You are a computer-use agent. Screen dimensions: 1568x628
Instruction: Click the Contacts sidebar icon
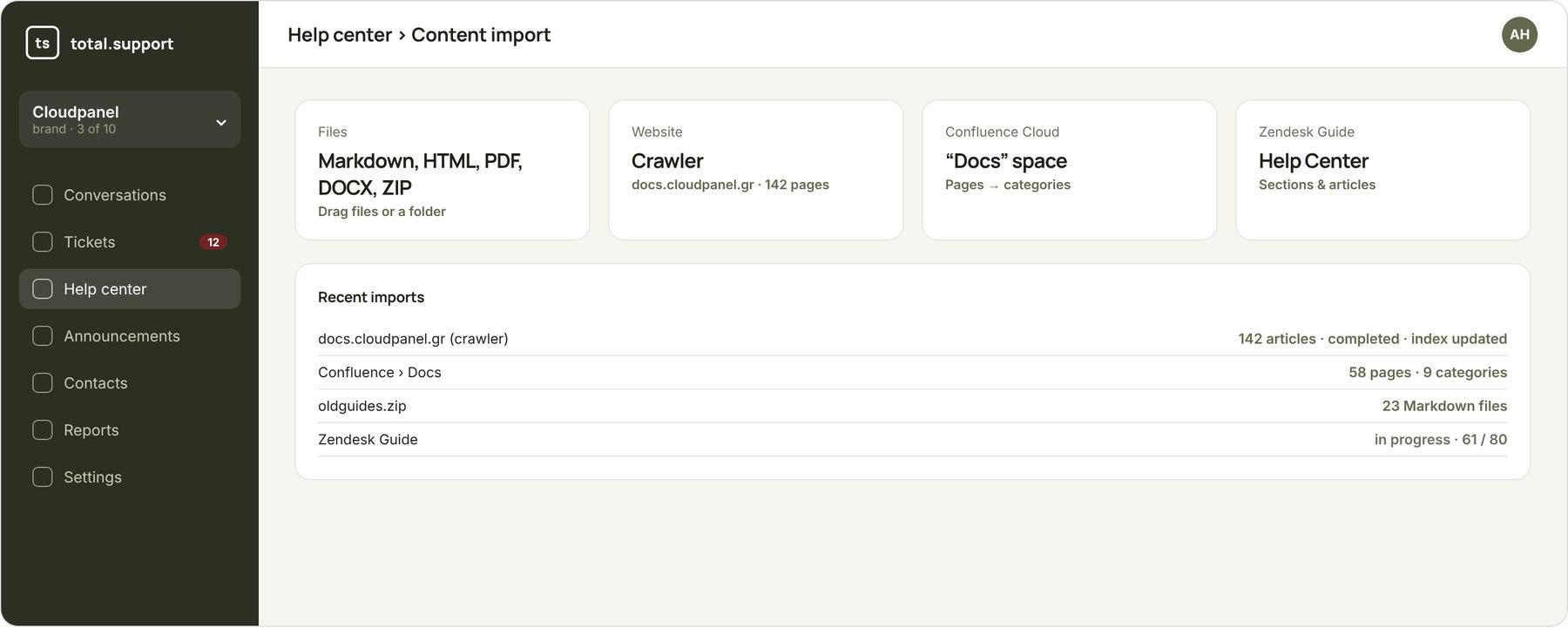click(x=43, y=383)
